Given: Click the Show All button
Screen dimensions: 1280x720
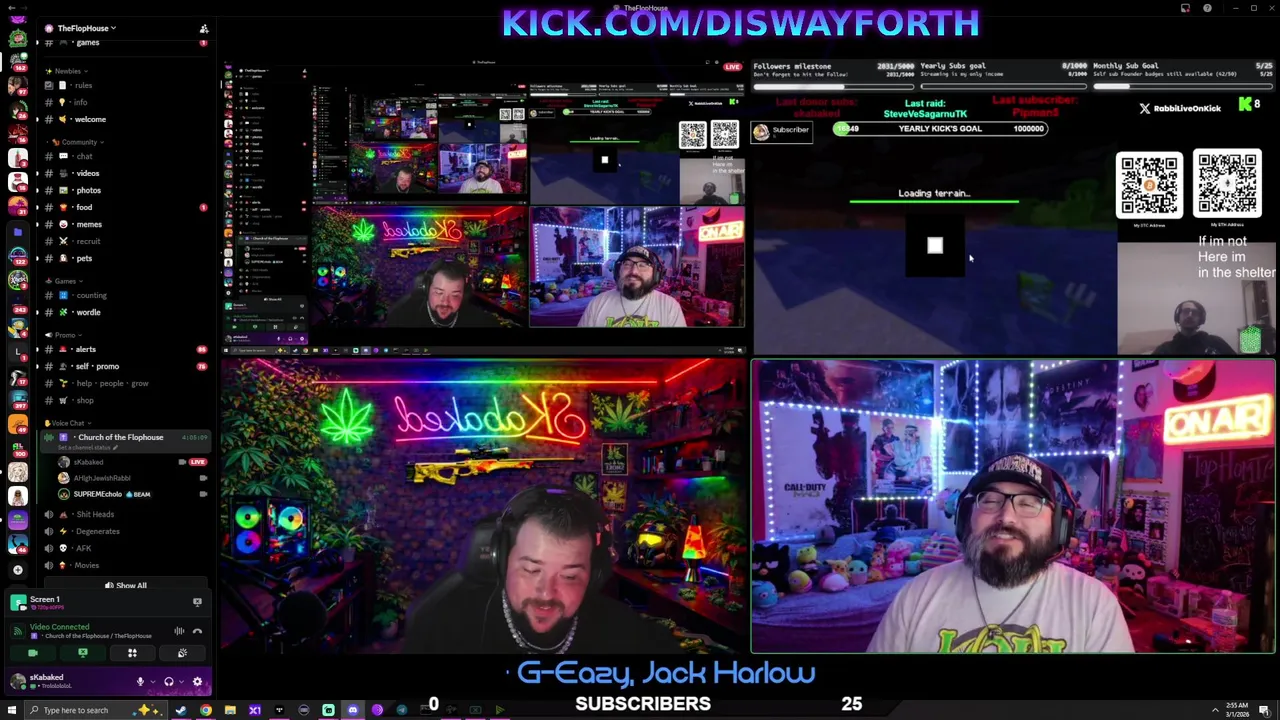Looking at the screenshot, I should pyautogui.click(x=126, y=585).
